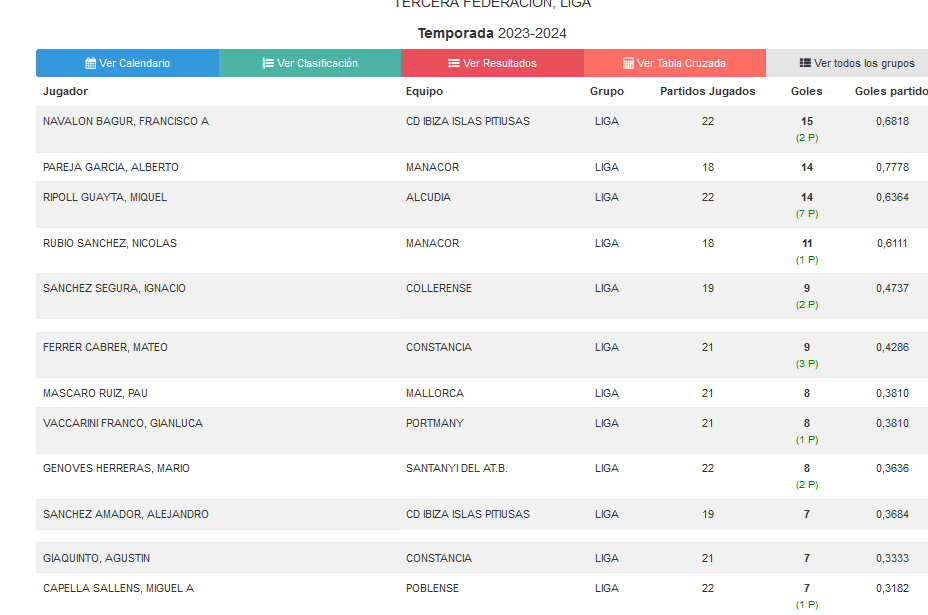This screenshot has height=615, width=928.
Task: Click the list icon beside Ver Clasificación
Action: (x=268, y=63)
